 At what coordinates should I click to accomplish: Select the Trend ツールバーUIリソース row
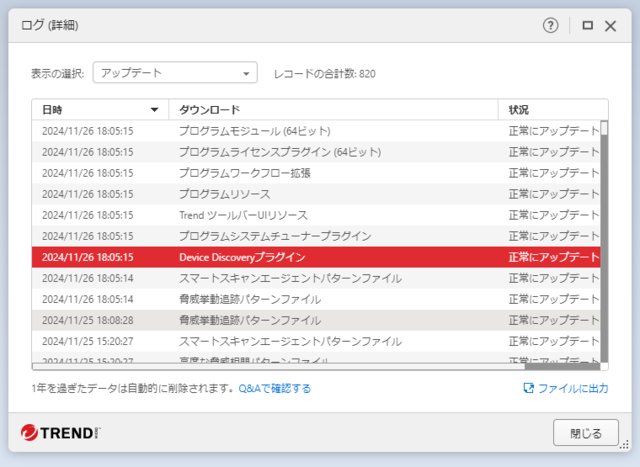pos(316,215)
